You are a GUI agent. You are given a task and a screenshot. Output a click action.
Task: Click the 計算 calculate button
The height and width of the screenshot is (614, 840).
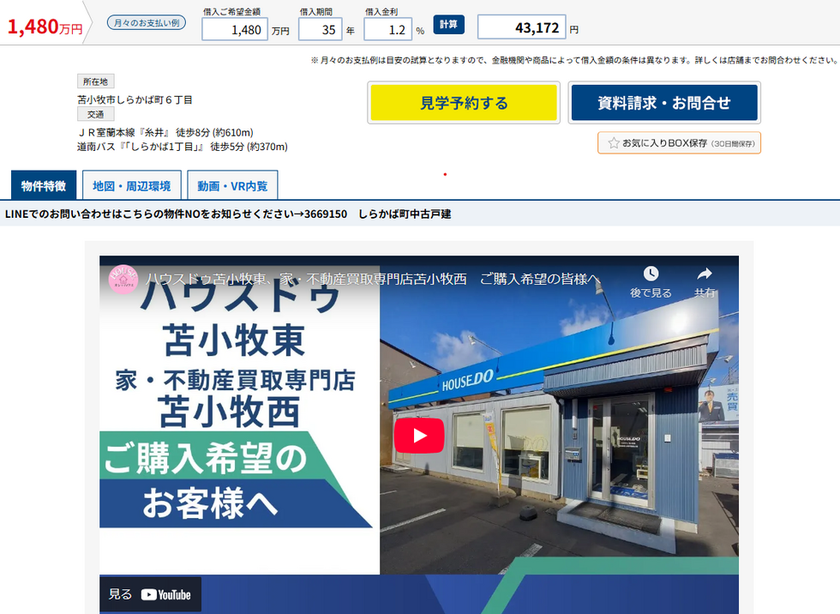[x=449, y=25]
